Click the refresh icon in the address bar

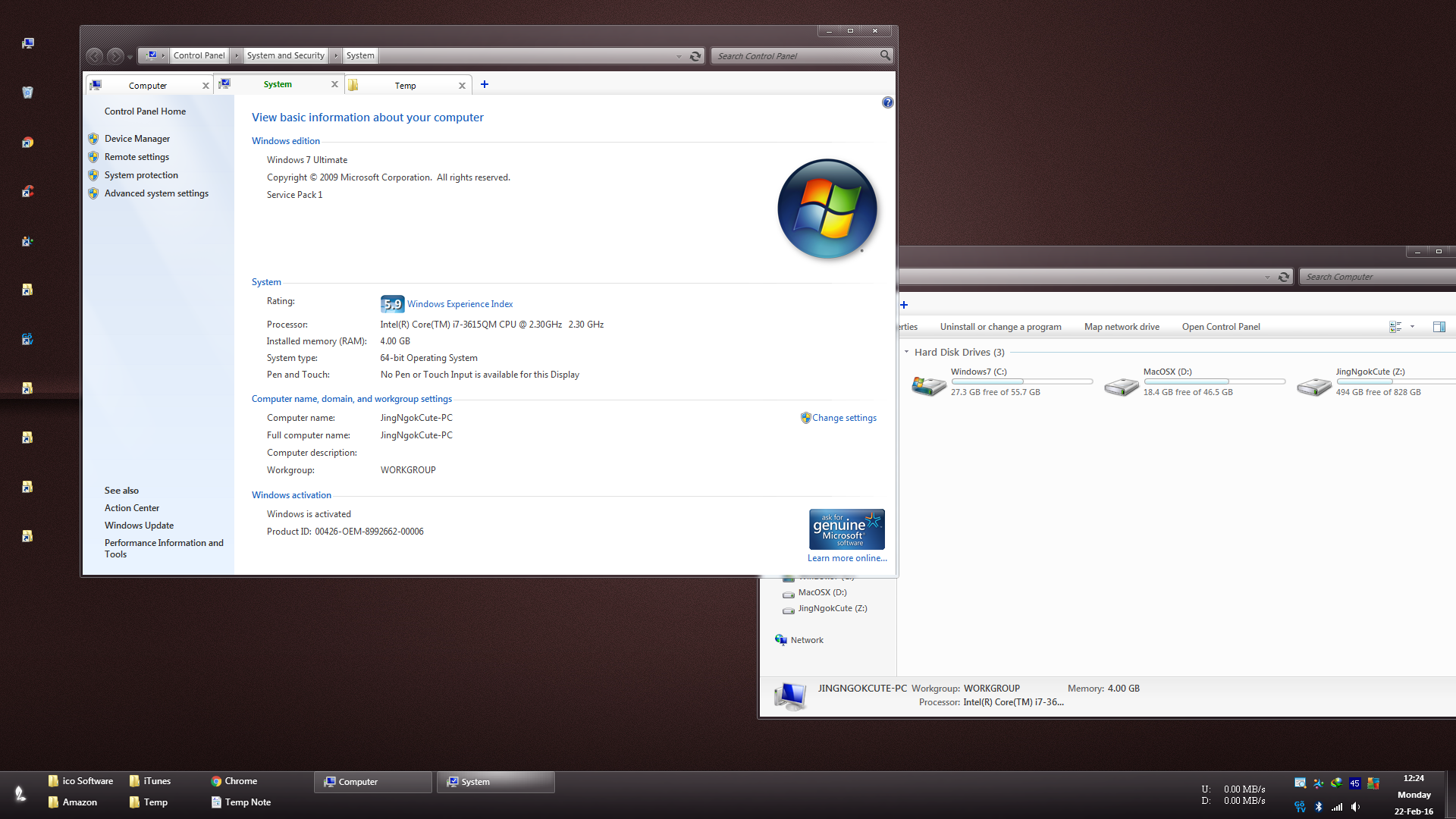pos(695,56)
